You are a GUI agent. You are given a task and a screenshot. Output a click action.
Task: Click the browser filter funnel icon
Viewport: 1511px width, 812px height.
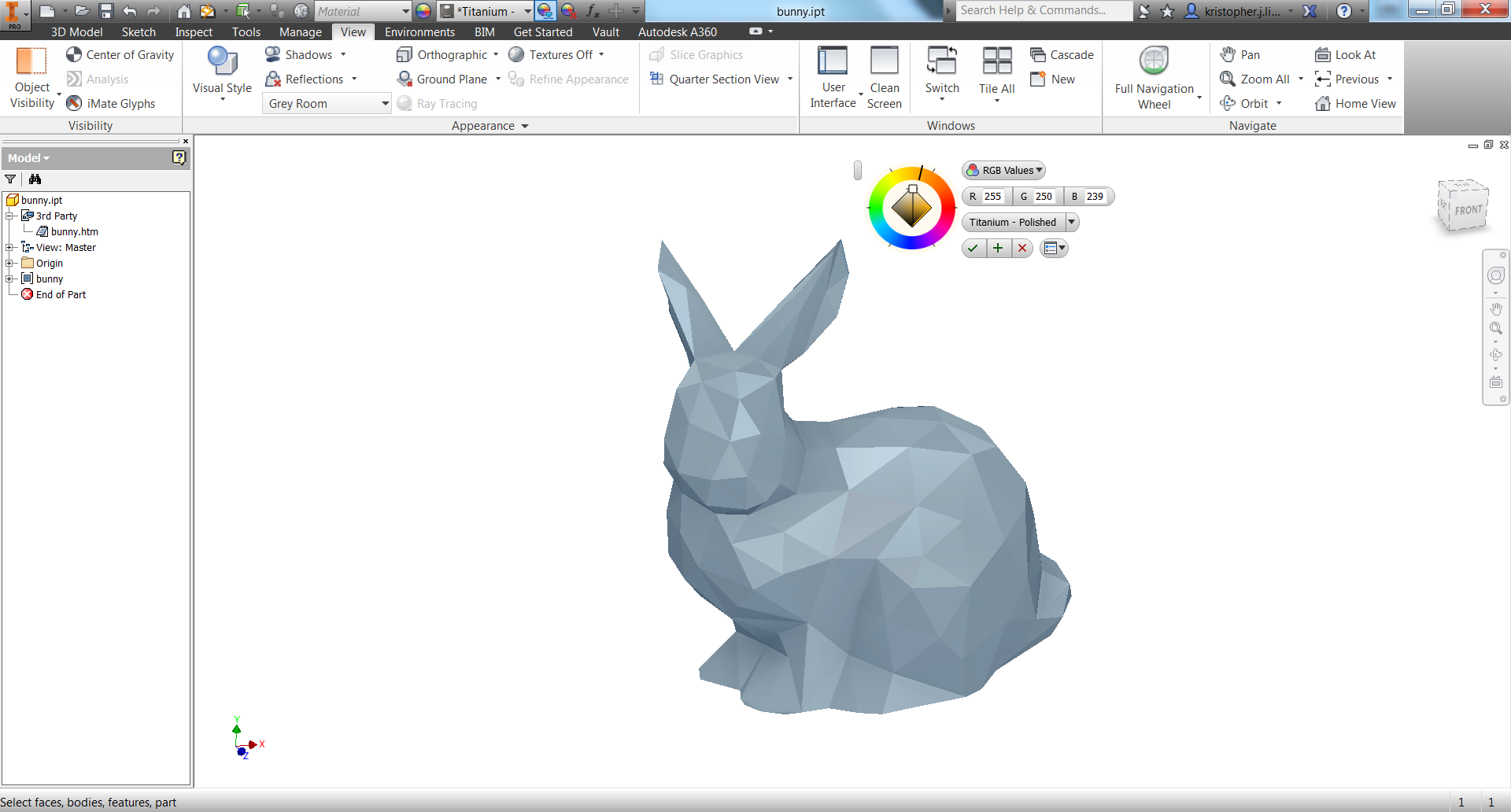[x=11, y=179]
